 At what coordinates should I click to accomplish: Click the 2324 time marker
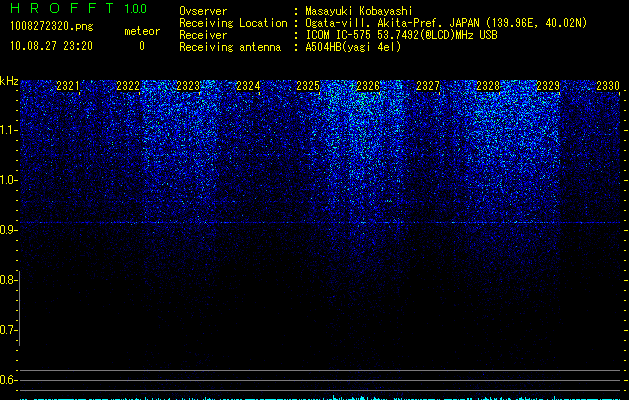pyautogui.click(x=248, y=86)
